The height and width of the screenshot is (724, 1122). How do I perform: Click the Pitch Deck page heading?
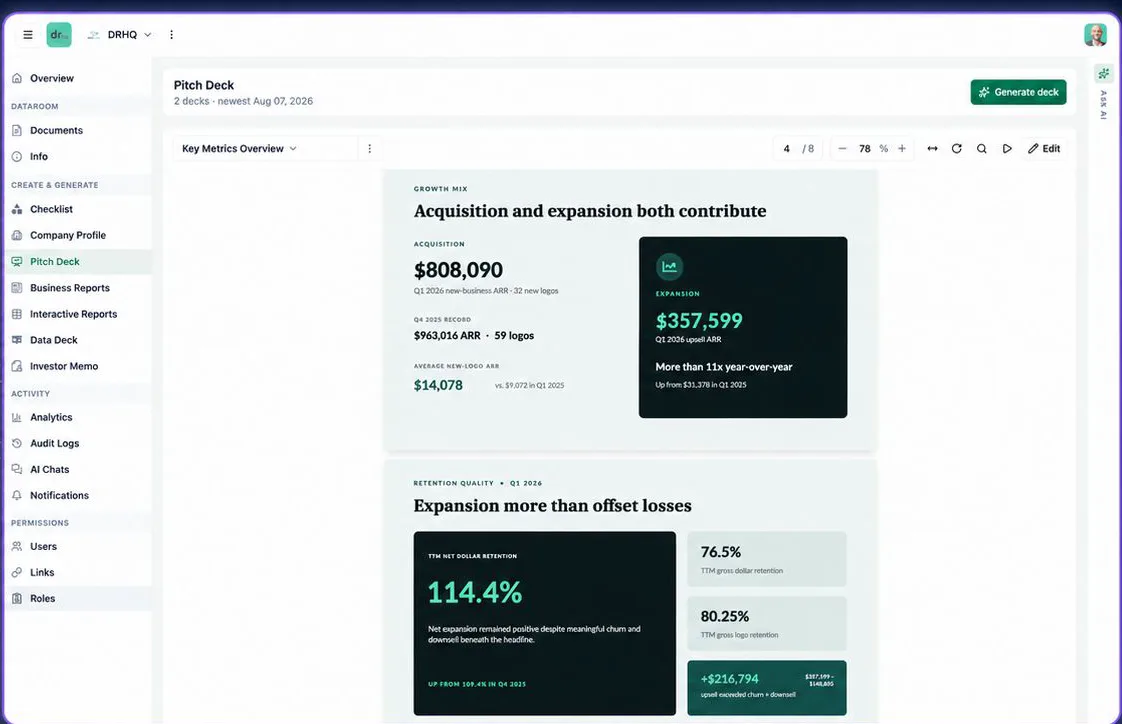204,84
